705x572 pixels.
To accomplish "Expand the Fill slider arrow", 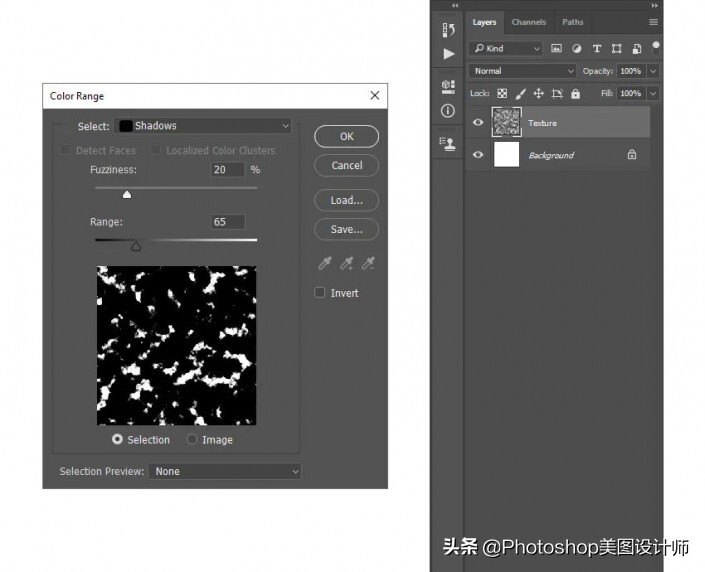I will [x=653, y=94].
